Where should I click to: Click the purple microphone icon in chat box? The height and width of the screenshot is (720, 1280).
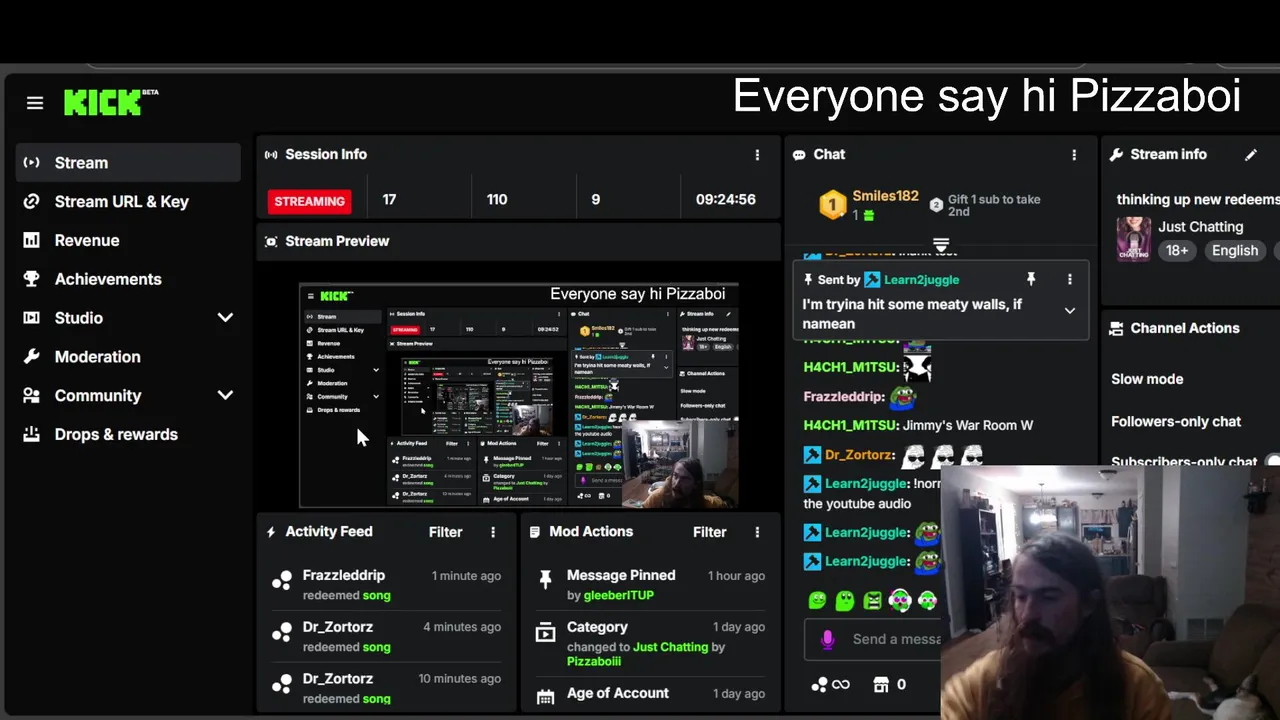(x=827, y=639)
